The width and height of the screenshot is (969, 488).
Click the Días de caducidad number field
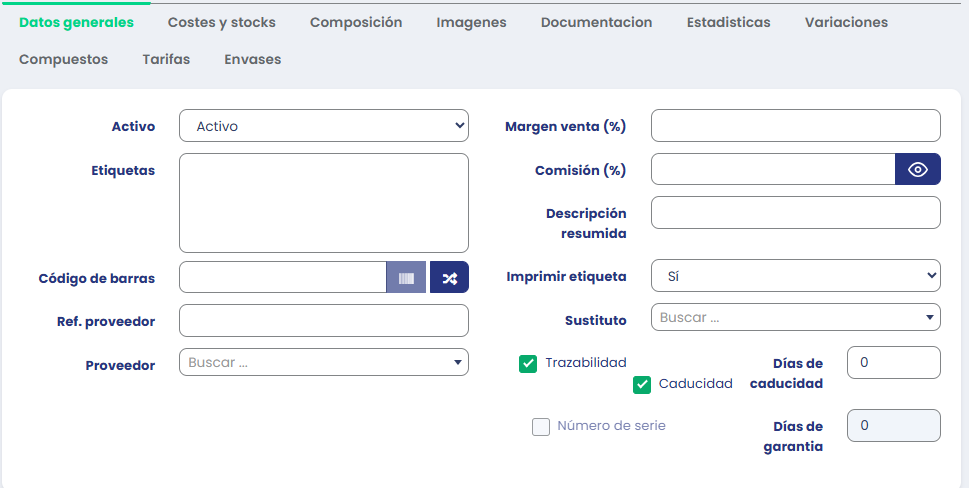pos(893,363)
